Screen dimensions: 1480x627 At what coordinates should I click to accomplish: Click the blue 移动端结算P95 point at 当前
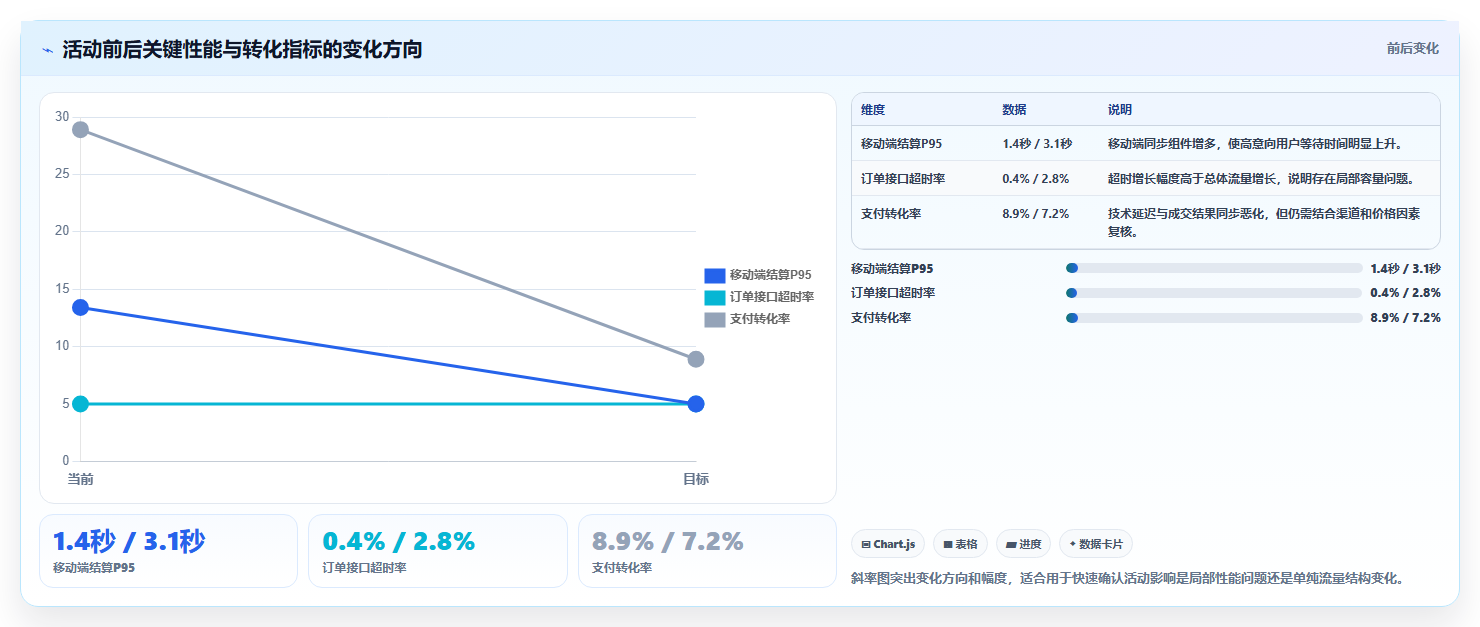click(80, 307)
